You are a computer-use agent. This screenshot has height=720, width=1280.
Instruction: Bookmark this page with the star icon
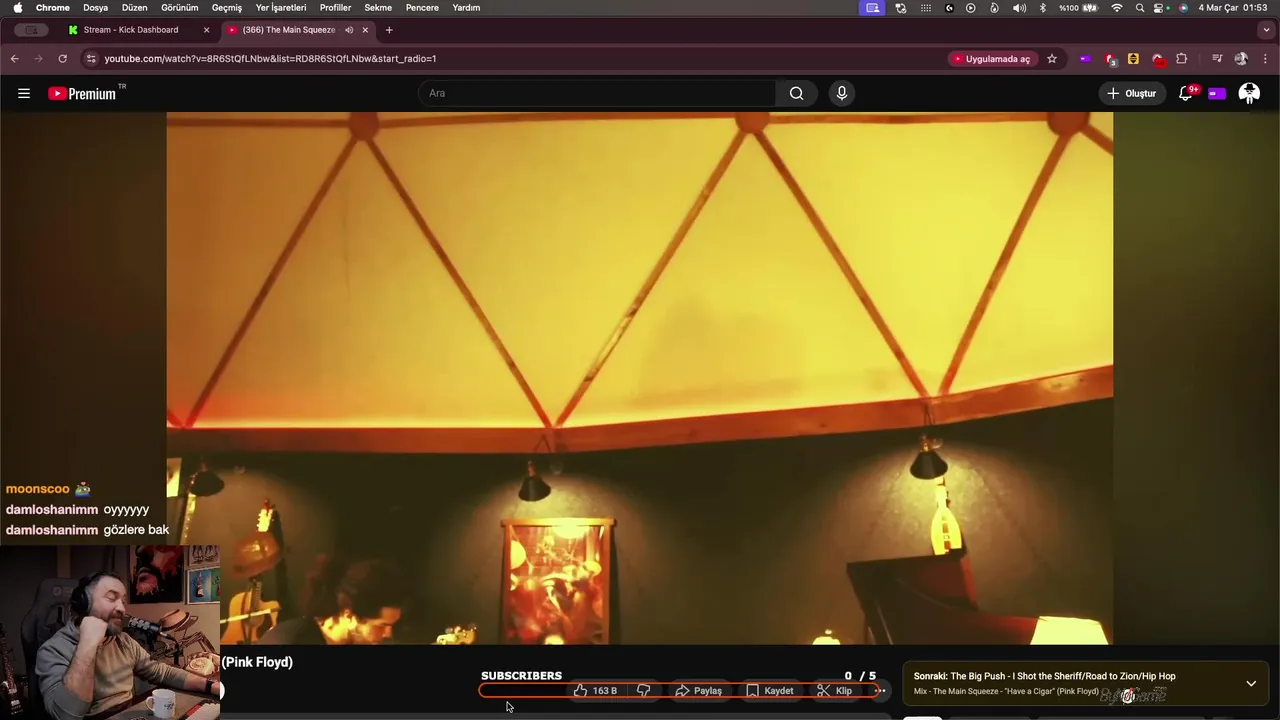pos(1052,59)
